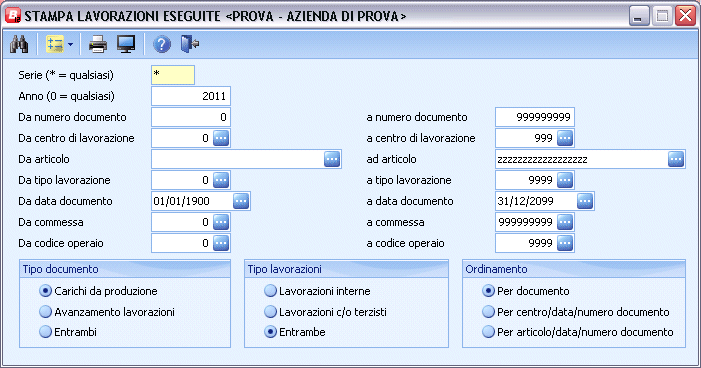701x368 pixels.
Task: Click the binoculars search icon
Action: [x=19, y=44]
